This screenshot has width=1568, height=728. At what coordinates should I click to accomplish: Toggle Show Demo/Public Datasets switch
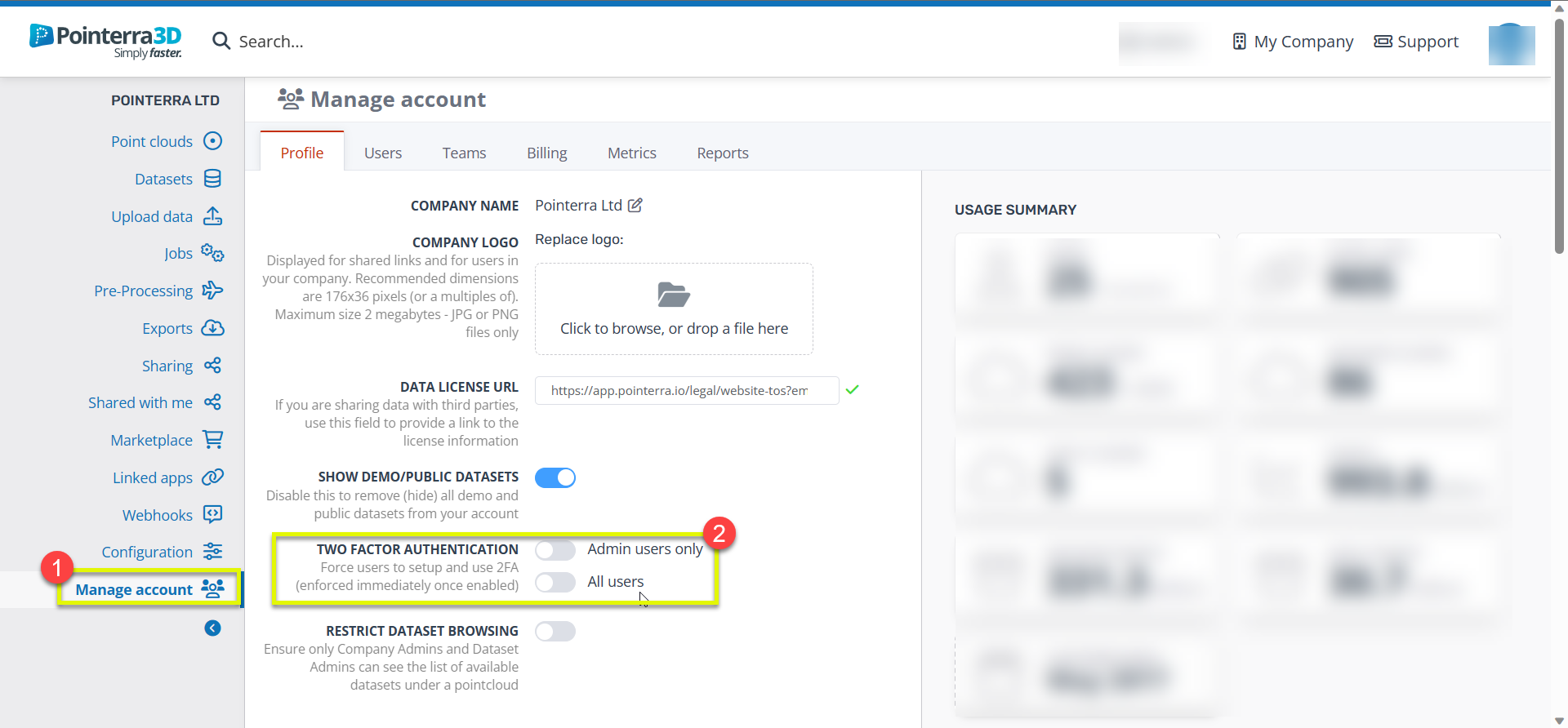[555, 477]
